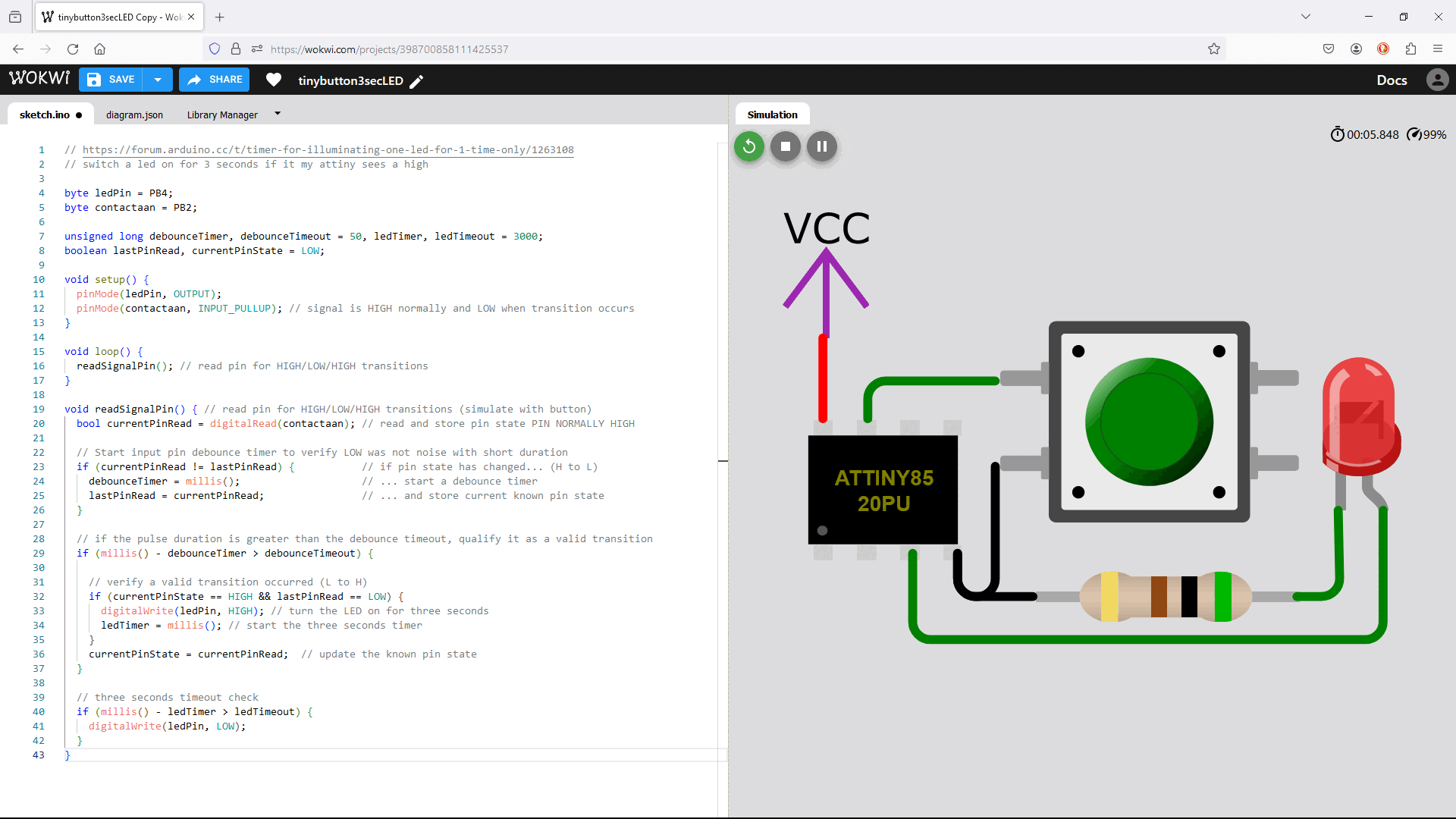Click the SHARE button
This screenshot has width=1456, height=819.
(215, 80)
